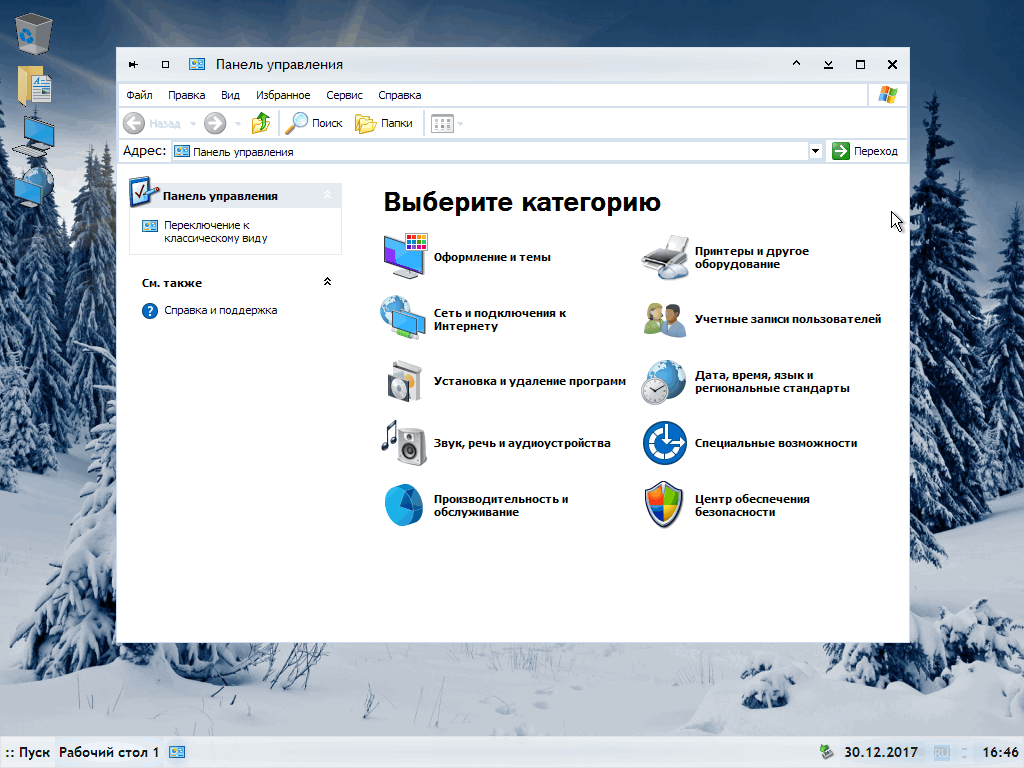This screenshot has height=768, width=1024.
Task: Select the documents folder desktop icon
Action: pyautogui.click(x=35, y=85)
